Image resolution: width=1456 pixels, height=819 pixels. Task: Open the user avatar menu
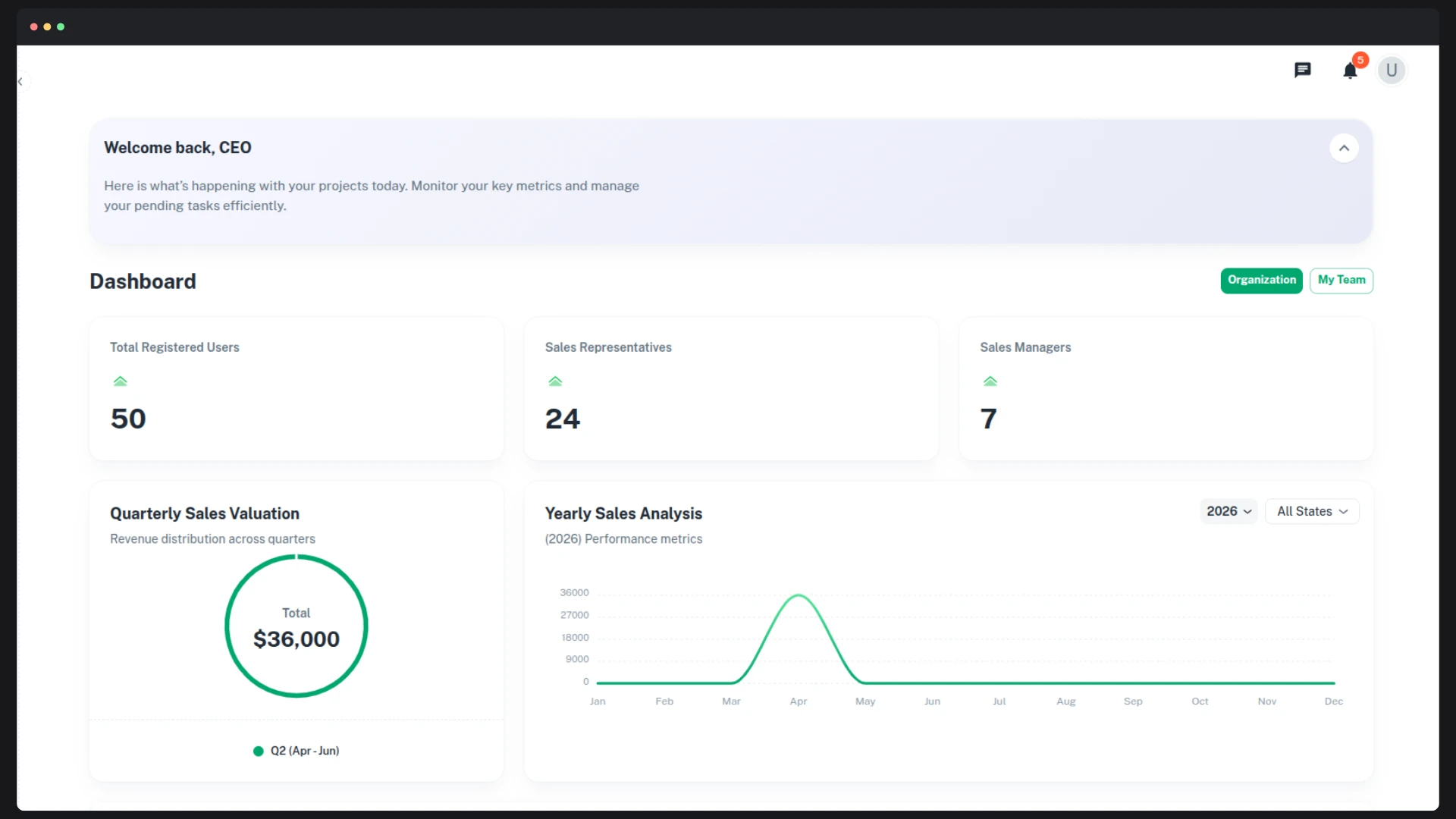1392,71
